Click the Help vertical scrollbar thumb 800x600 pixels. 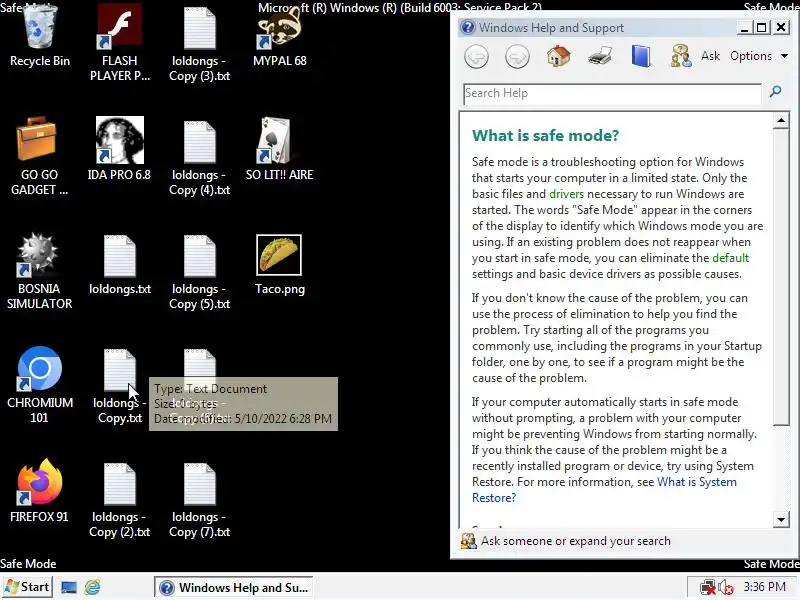781,277
